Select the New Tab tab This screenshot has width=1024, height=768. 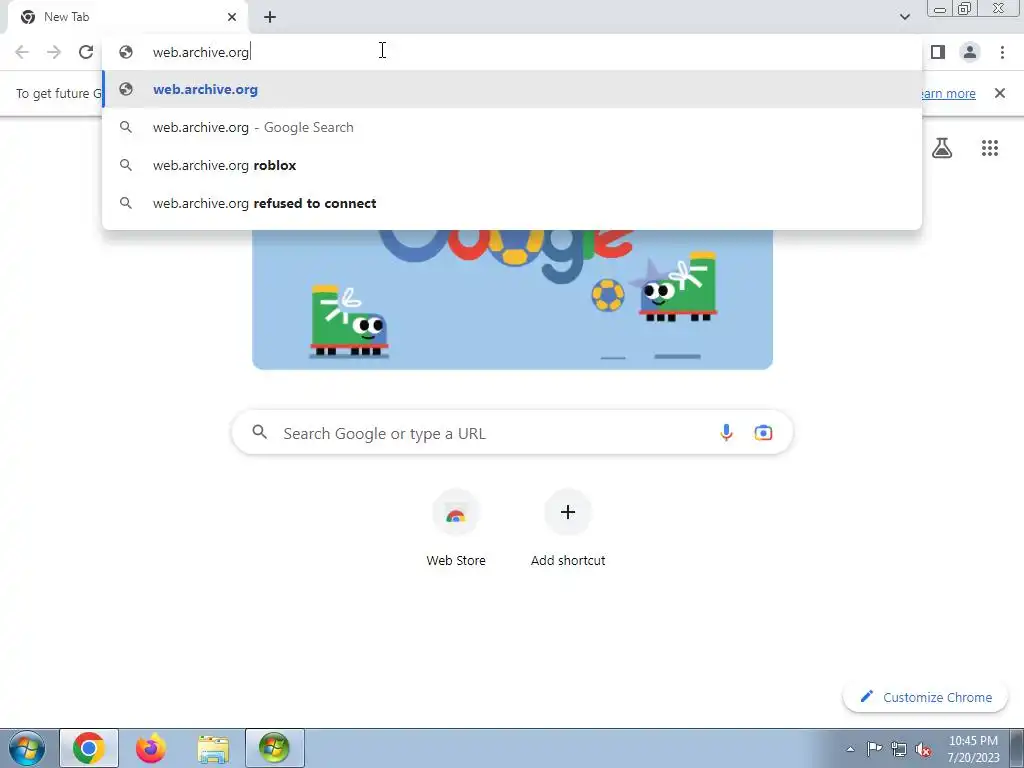click(x=127, y=17)
